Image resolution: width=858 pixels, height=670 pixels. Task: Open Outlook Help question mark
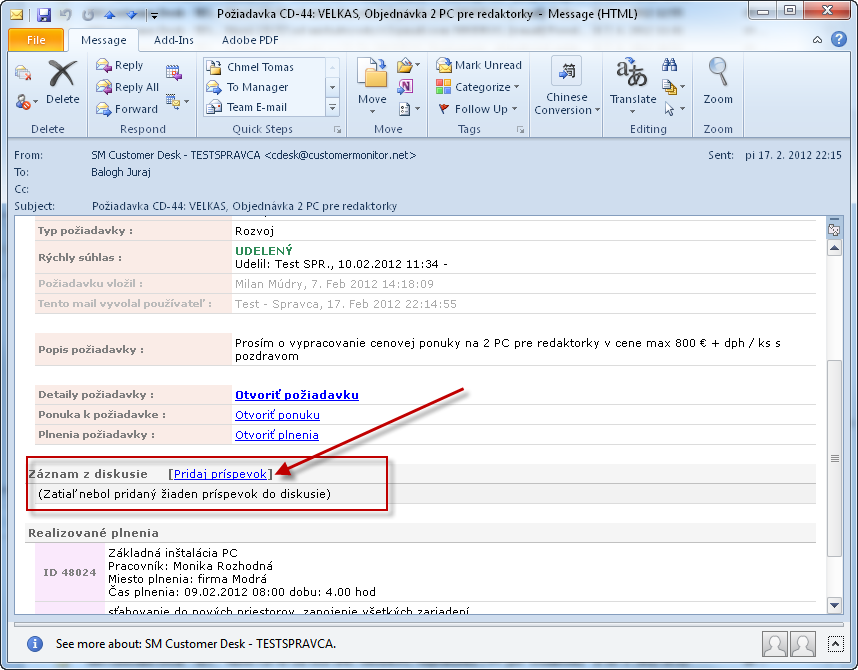[839, 39]
